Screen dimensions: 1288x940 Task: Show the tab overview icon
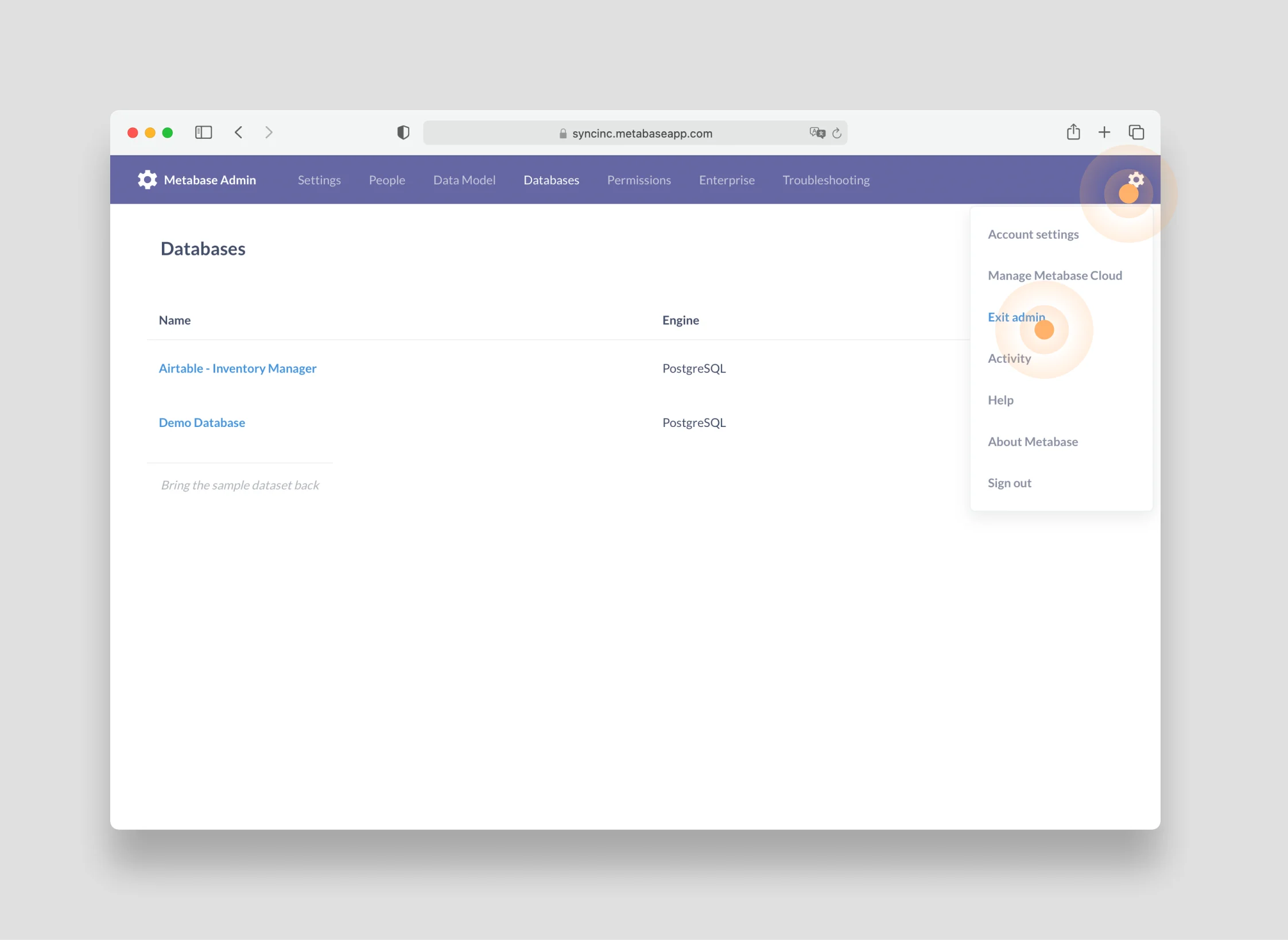pyautogui.click(x=1136, y=133)
